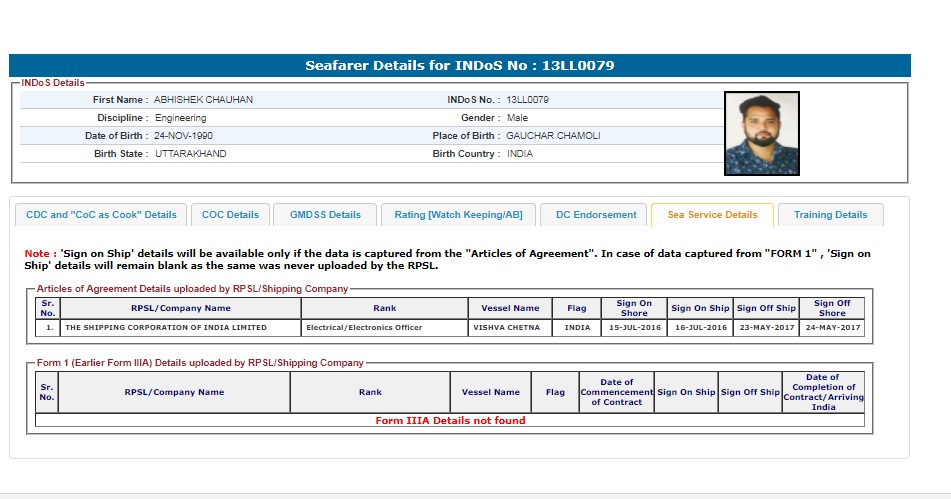
Task: Select the 15-JUL-2016 sign on shore date
Action: 634,328
